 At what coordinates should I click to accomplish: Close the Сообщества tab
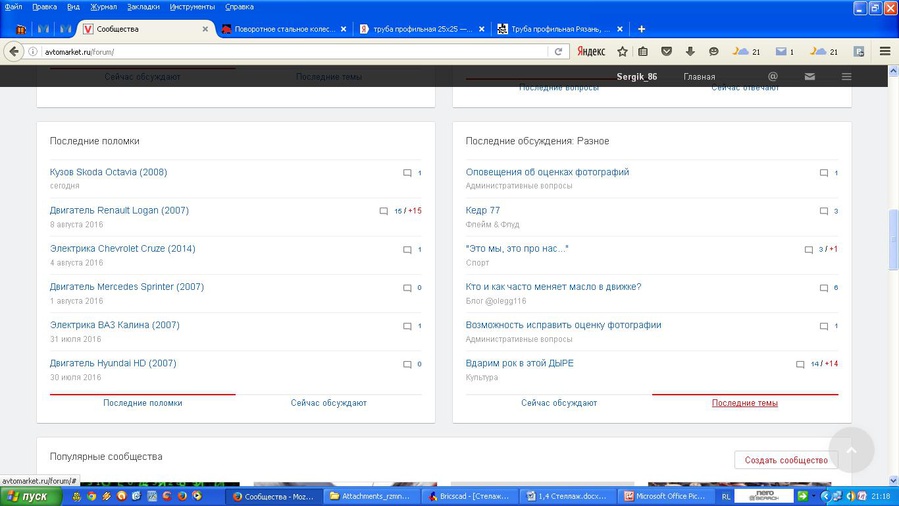pos(205,29)
